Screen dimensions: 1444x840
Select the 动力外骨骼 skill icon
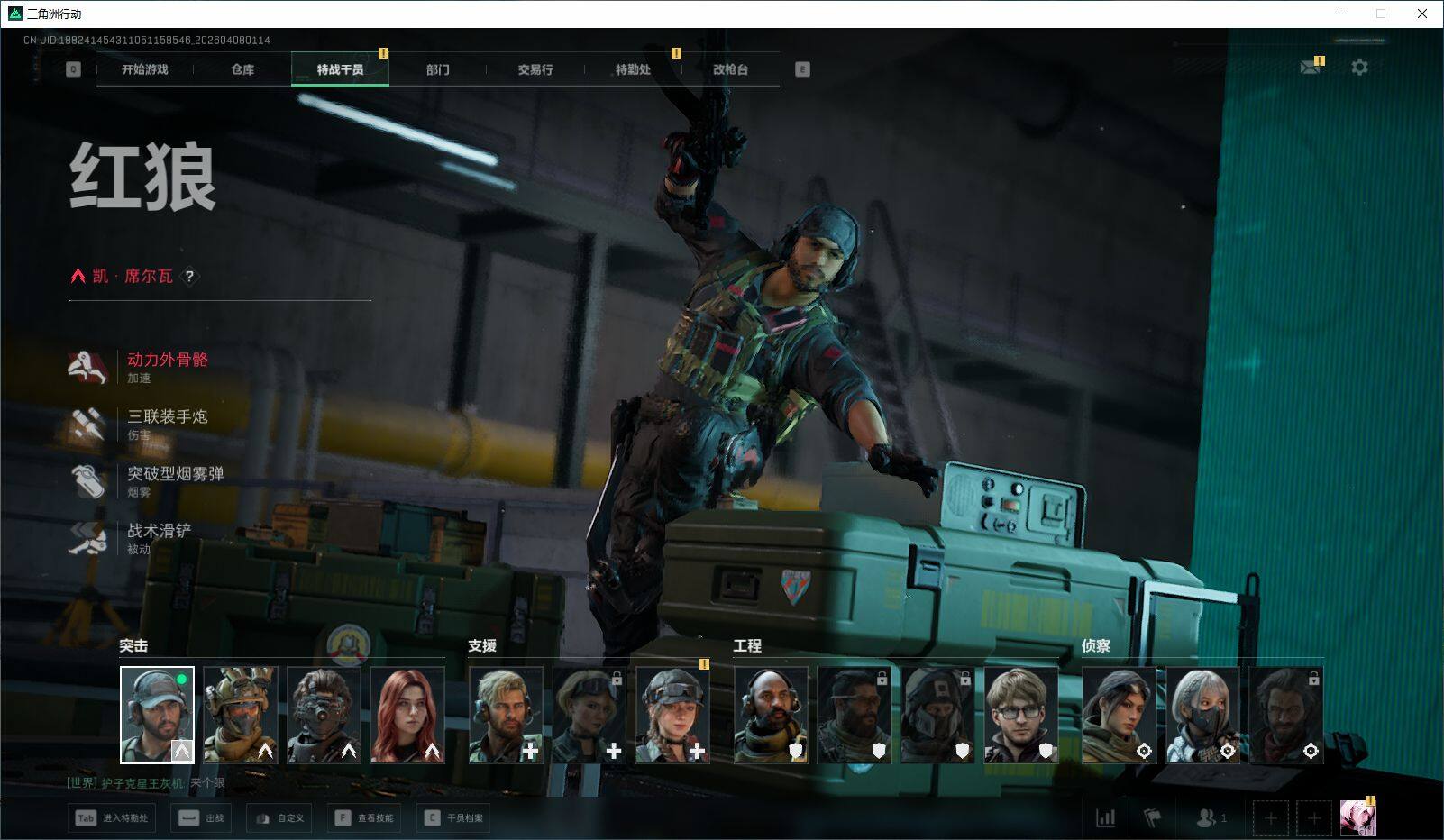click(88, 367)
